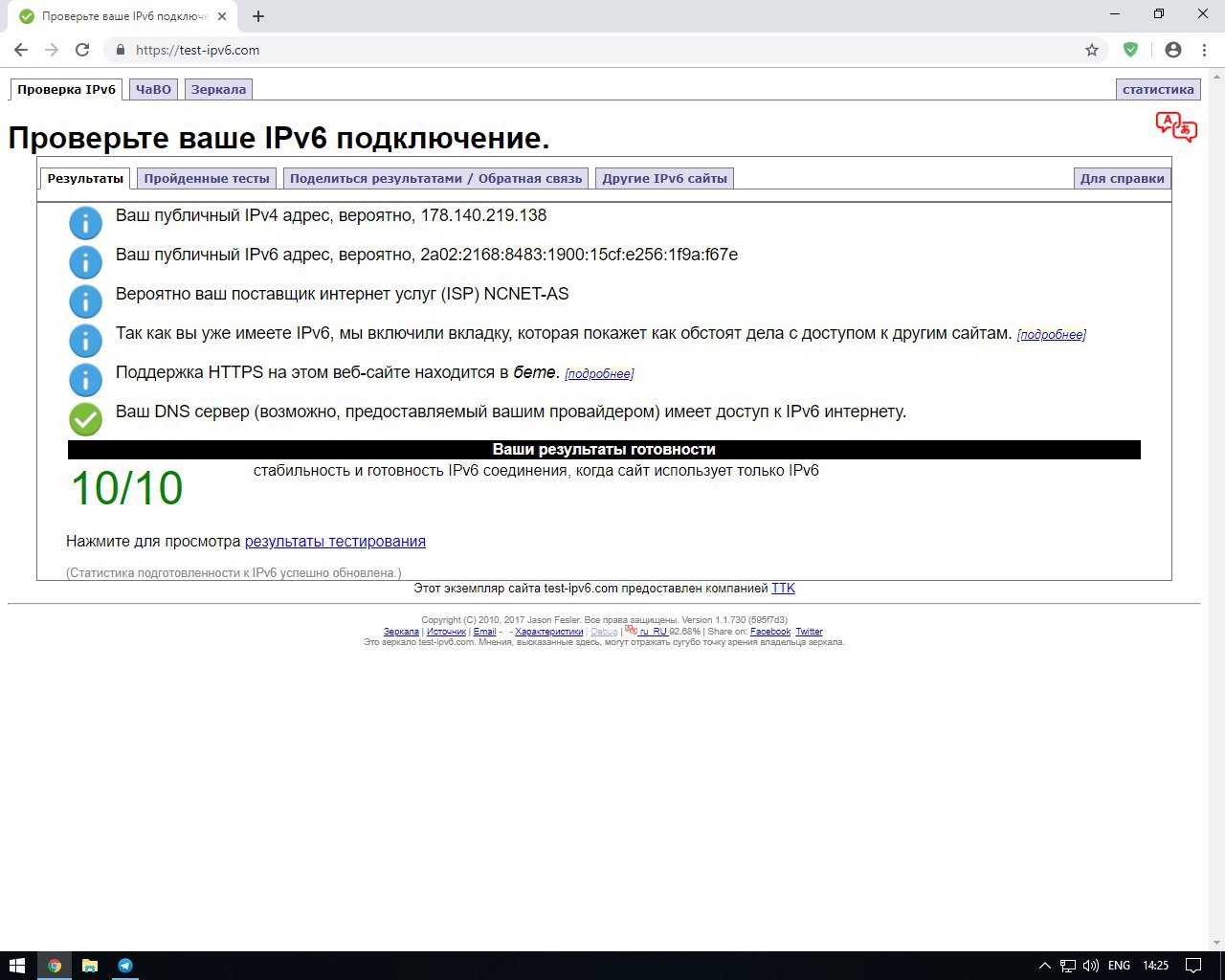Bookmark this page with the star icon
The height and width of the screenshot is (980, 1225).
click(1092, 50)
